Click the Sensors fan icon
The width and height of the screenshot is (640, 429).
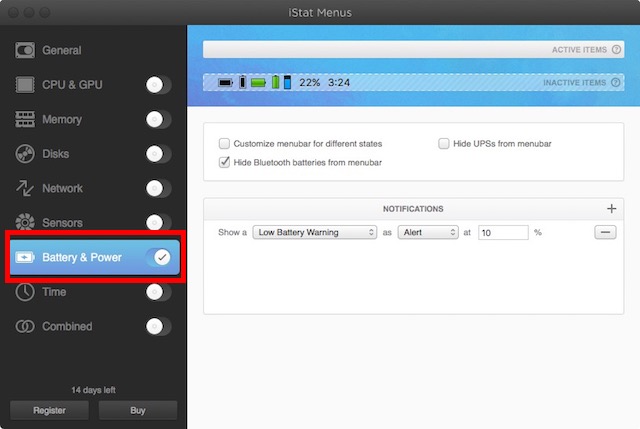point(25,222)
